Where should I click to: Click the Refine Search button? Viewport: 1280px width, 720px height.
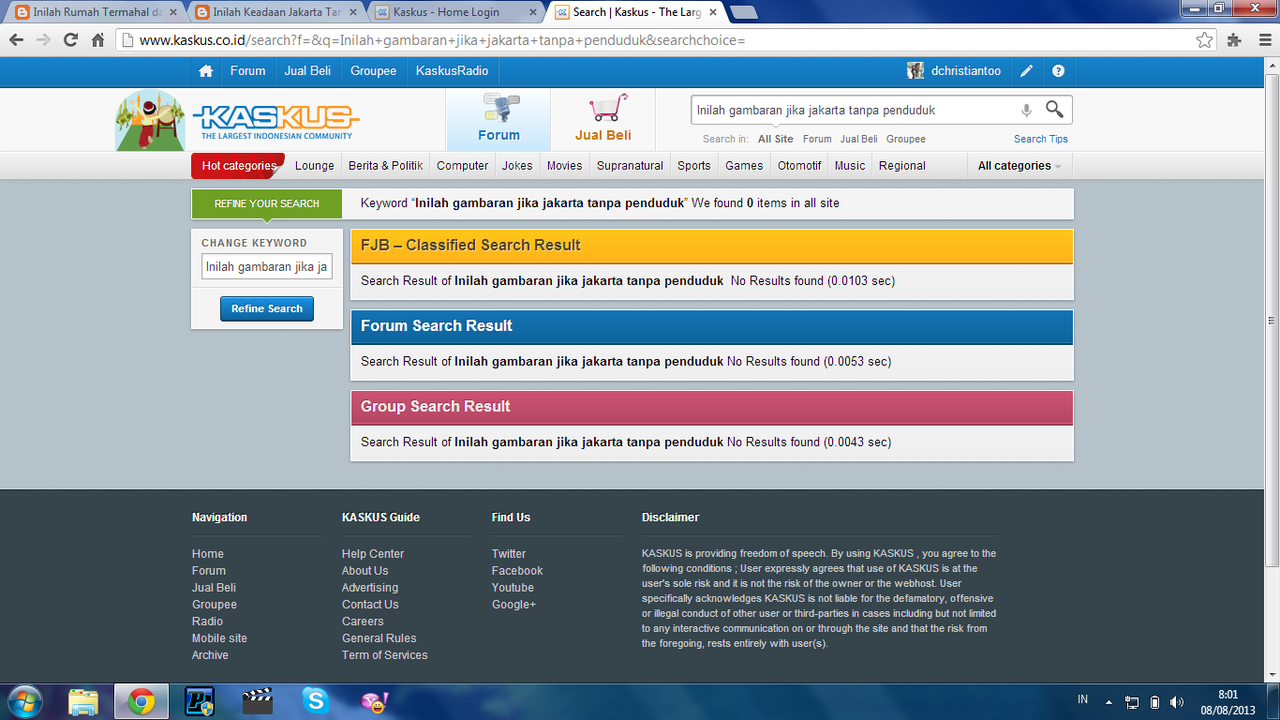[x=267, y=309]
